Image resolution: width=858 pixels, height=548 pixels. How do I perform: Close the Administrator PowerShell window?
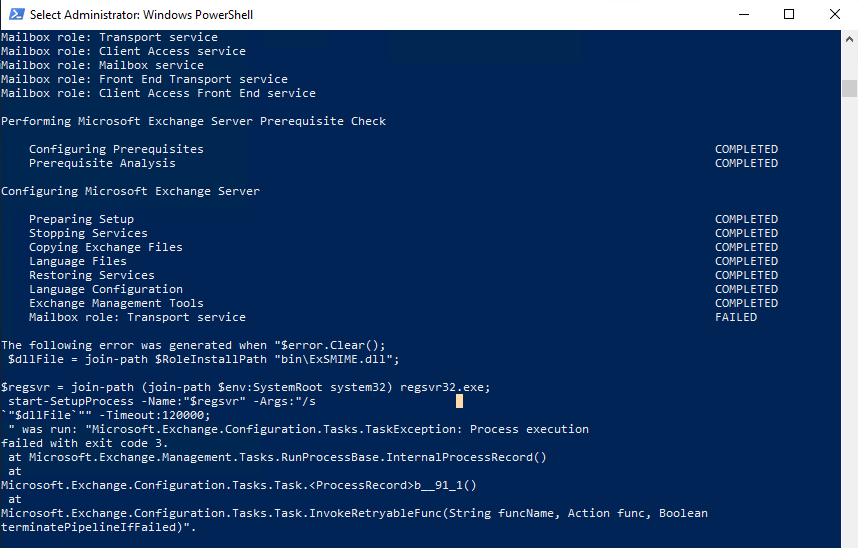(x=834, y=14)
